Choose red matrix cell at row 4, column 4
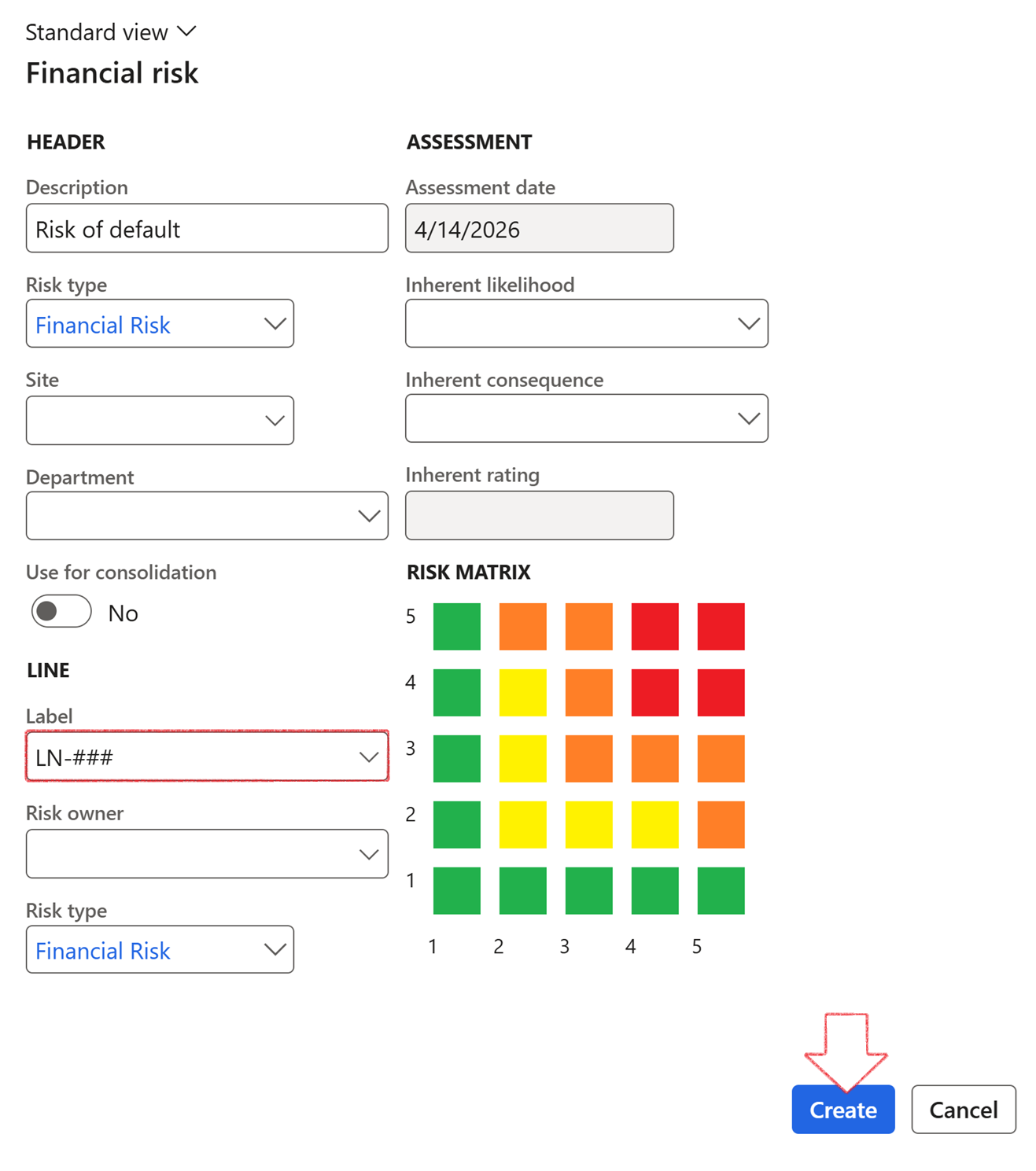Screen dimensions: 1036x1171 [x=654, y=693]
